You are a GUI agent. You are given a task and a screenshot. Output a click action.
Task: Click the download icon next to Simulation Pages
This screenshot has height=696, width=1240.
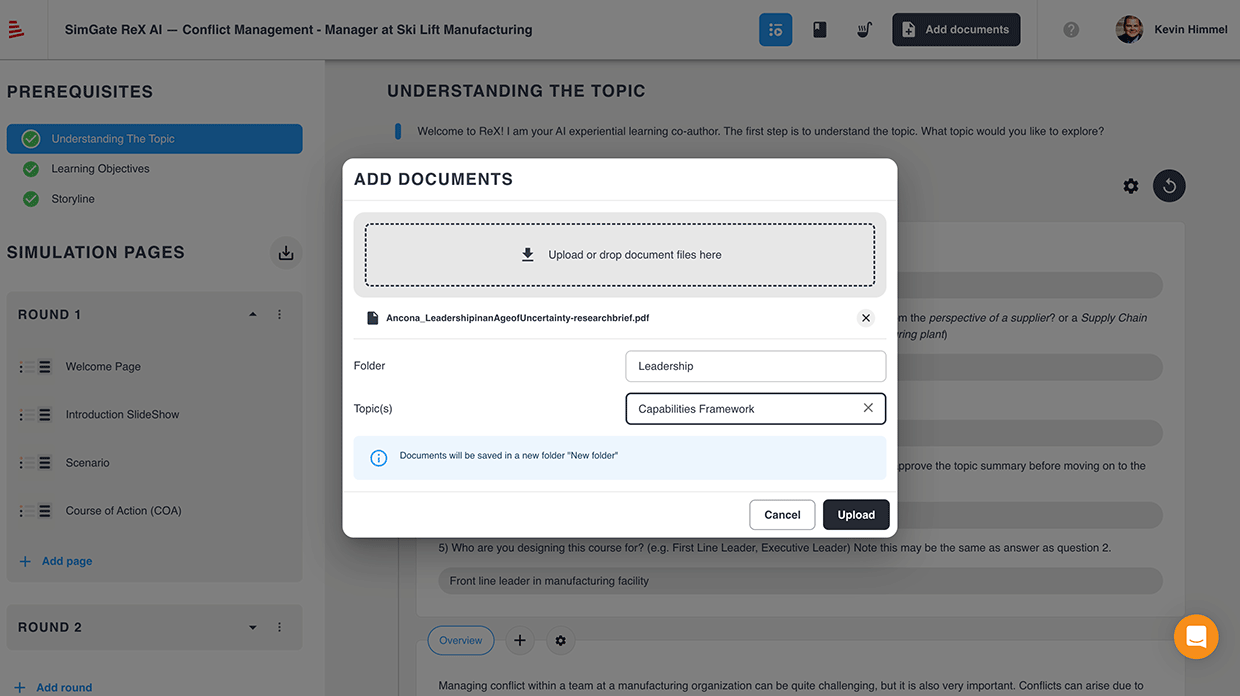286,253
